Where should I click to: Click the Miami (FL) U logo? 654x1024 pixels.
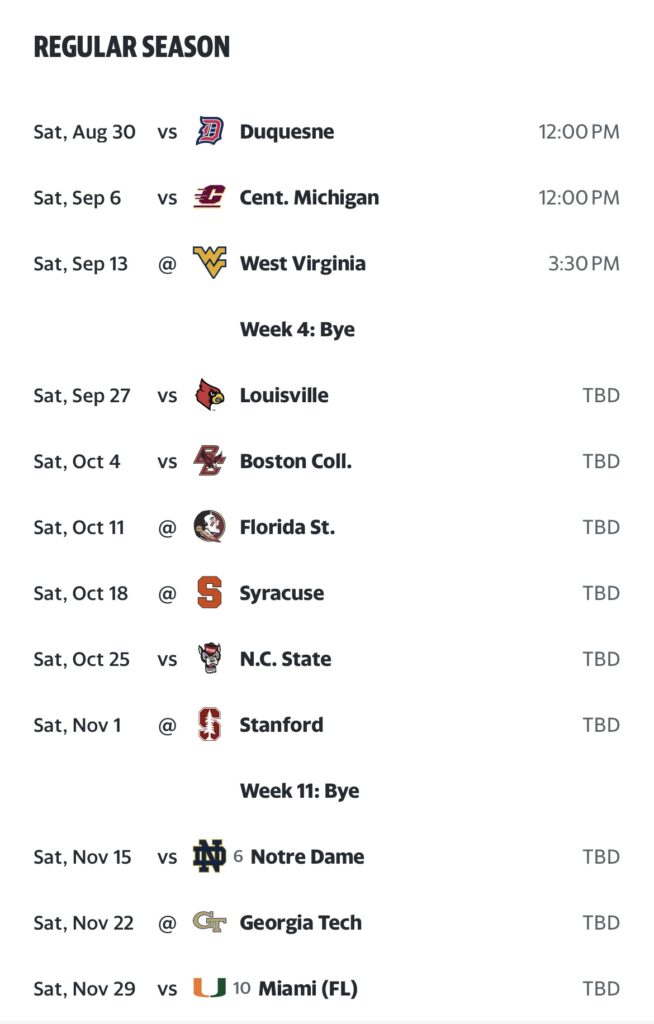[210, 989]
